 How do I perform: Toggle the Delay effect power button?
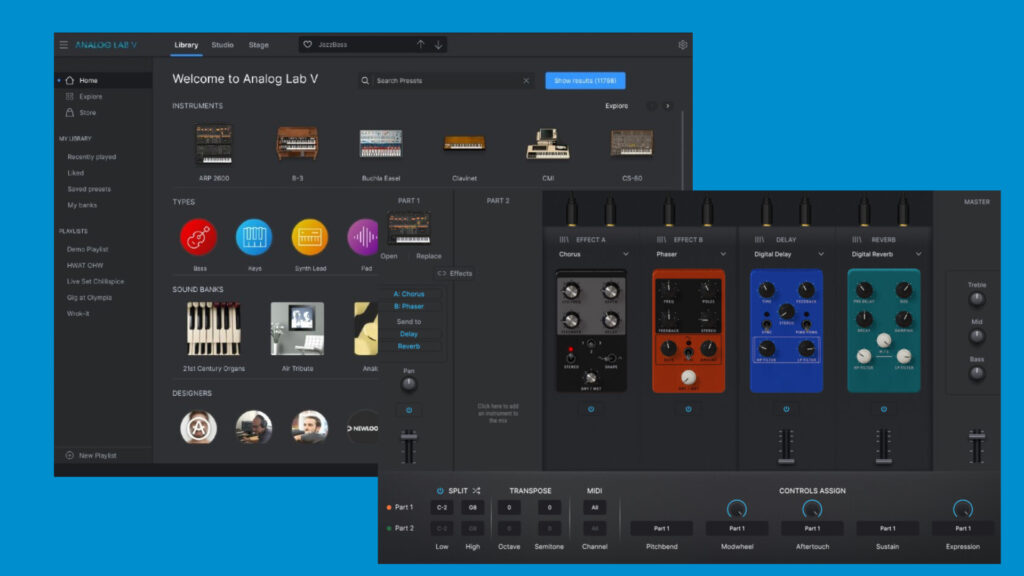(x=786, y=408)
